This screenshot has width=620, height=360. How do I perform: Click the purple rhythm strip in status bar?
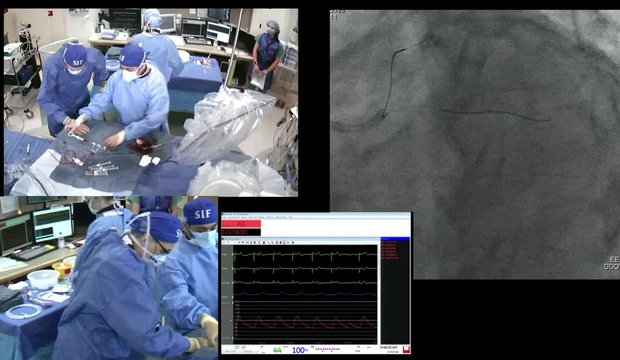point(327,349)
